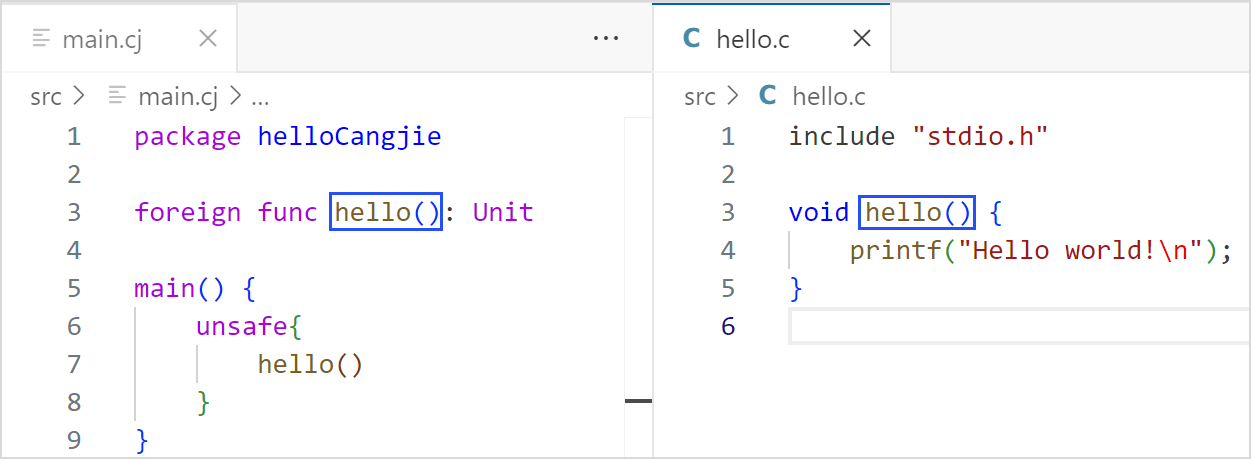Open the More Actions ellipsis menu
Viewport: 1251px width, 459px height.
(x=606, y=39)
